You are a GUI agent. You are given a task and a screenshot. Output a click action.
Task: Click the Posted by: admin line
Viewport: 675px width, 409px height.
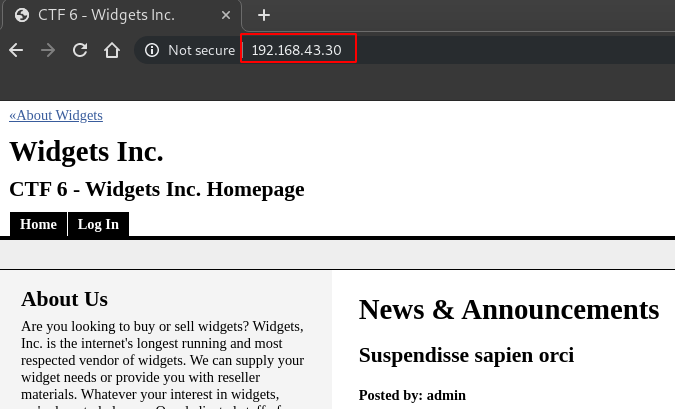pos(412,395)
